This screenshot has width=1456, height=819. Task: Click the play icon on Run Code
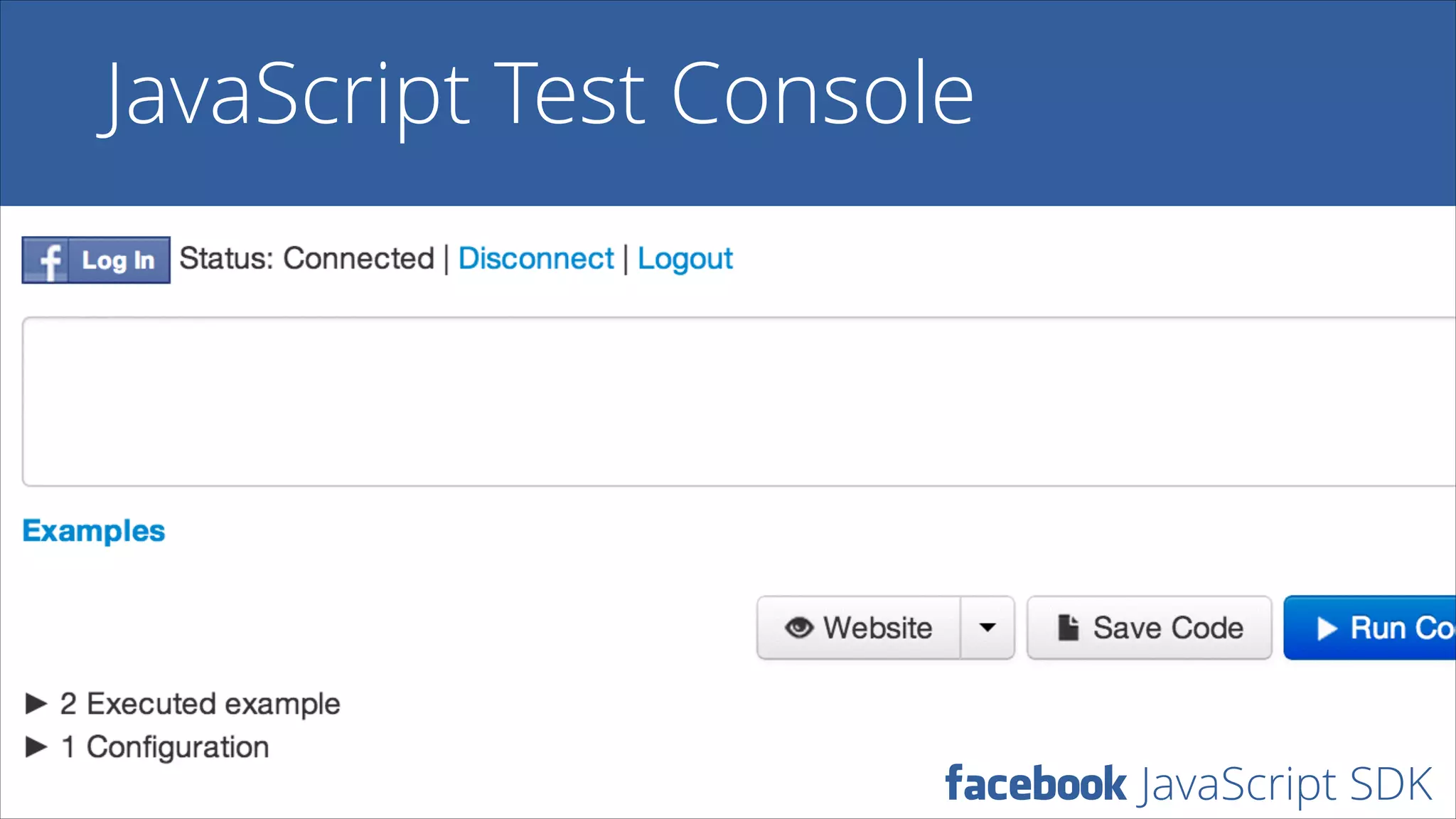1327,628
